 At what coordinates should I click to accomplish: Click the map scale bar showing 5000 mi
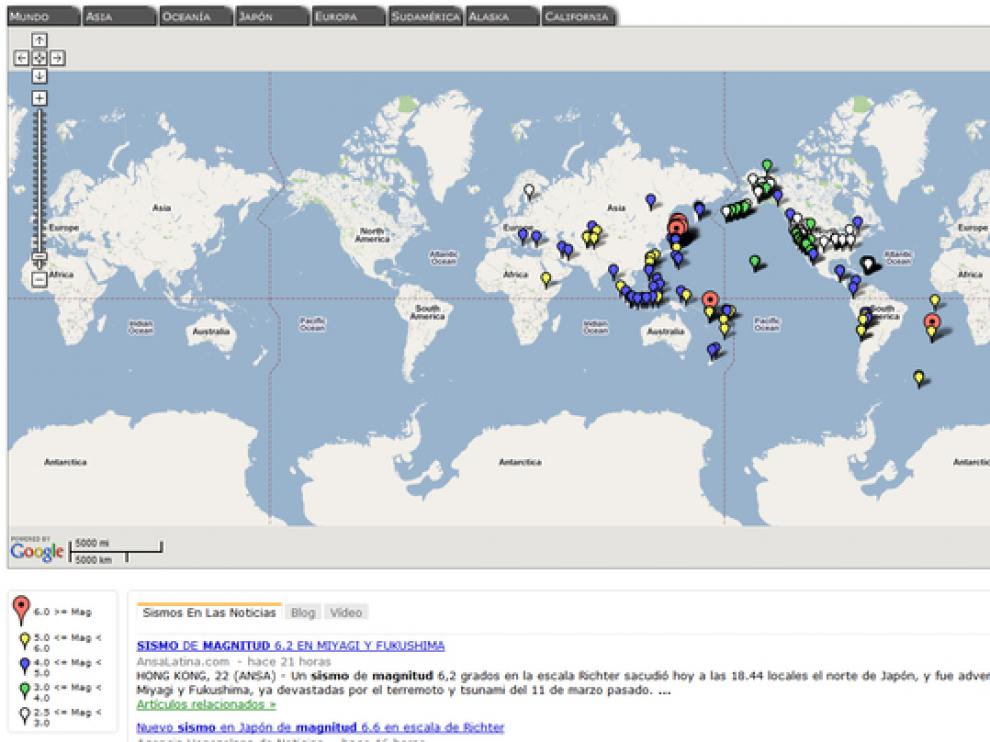coord(116,551)
